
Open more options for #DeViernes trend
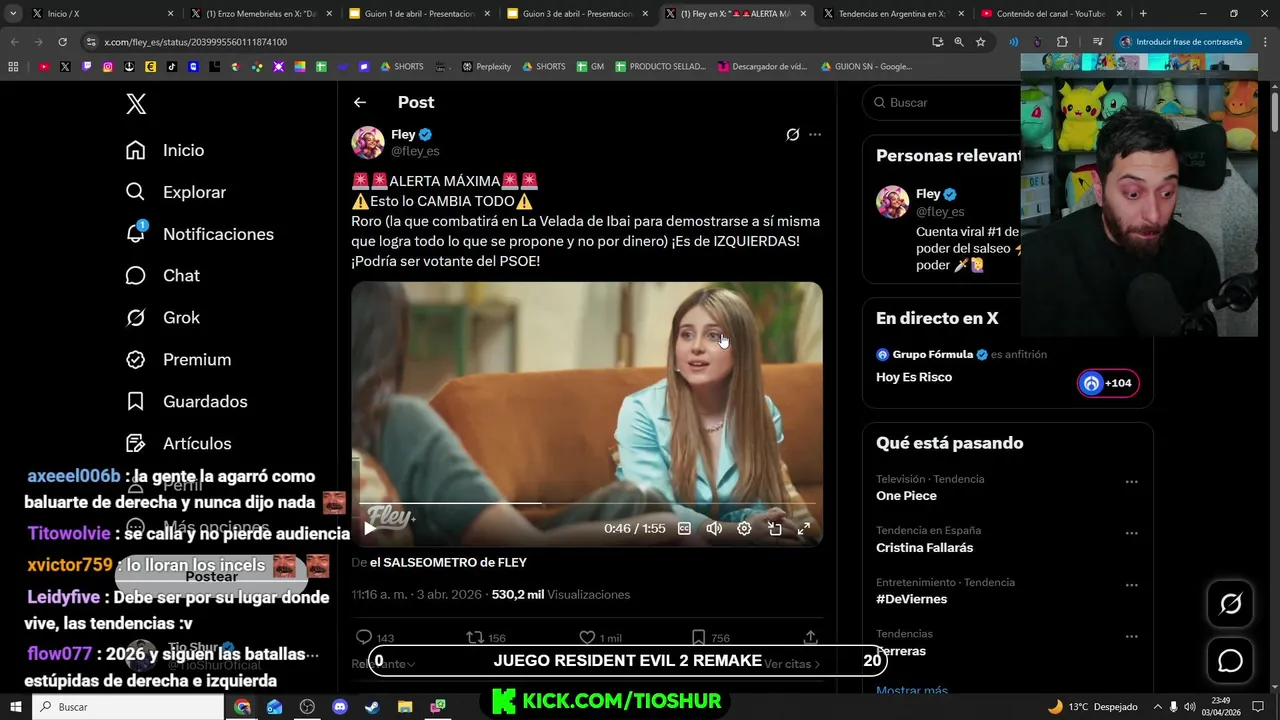point(1131,585)
